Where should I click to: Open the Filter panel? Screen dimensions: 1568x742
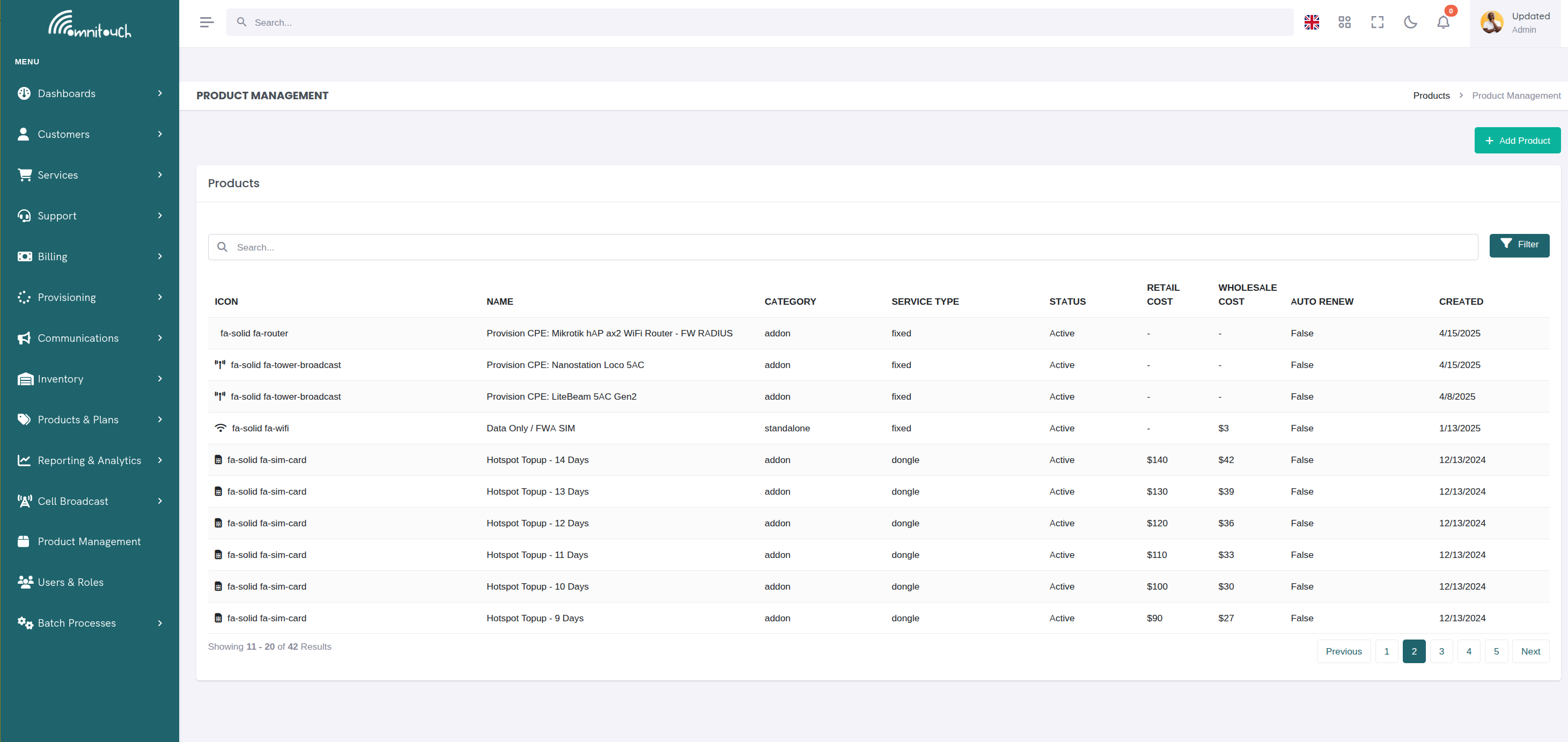(1519, 245)
